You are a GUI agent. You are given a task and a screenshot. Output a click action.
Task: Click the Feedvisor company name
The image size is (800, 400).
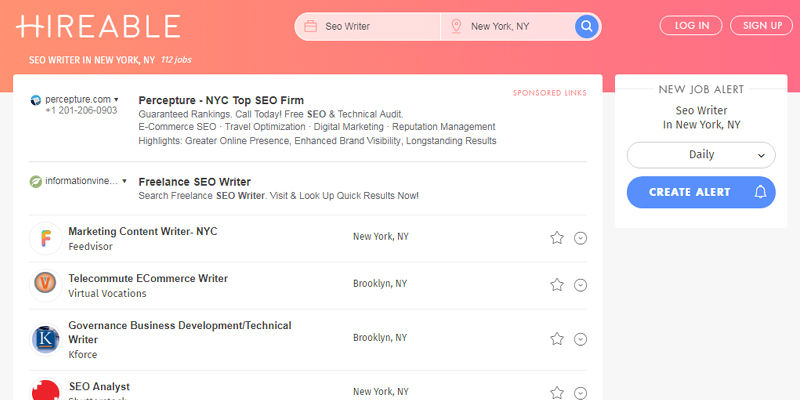coord(90,246)
